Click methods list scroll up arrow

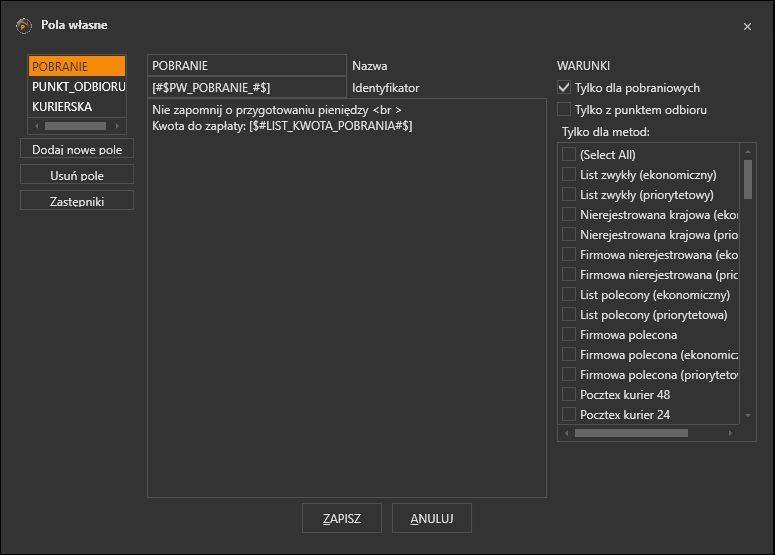coord(748,151)
